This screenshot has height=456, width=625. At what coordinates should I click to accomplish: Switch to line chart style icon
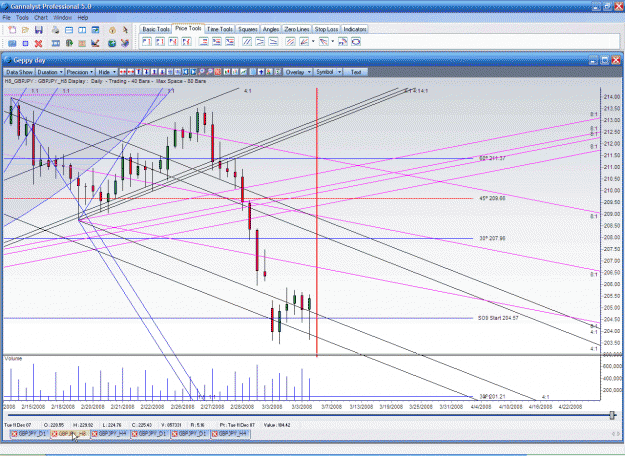click(x=243, y=72)
